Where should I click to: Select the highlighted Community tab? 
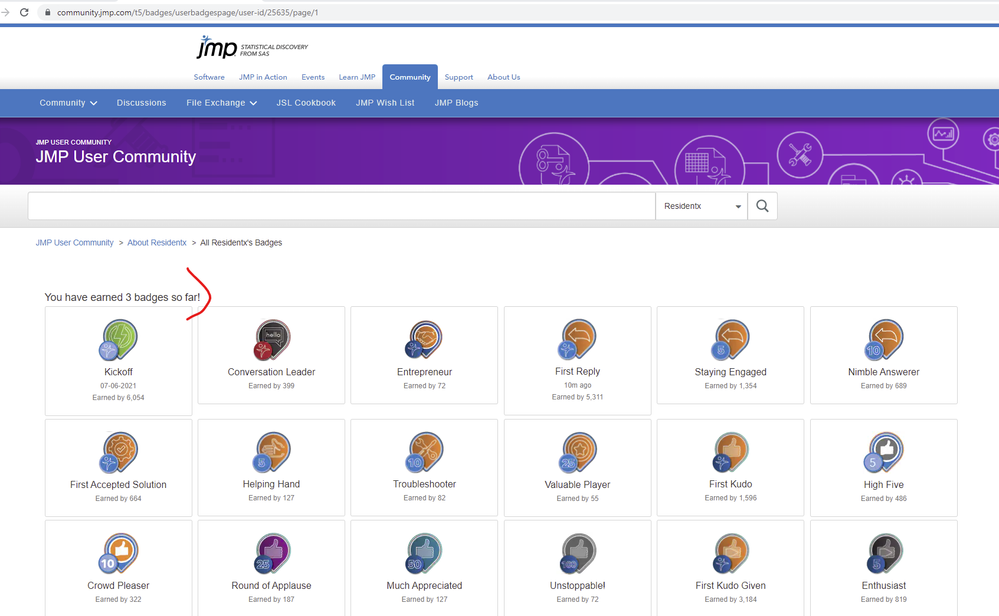(410, 77)
